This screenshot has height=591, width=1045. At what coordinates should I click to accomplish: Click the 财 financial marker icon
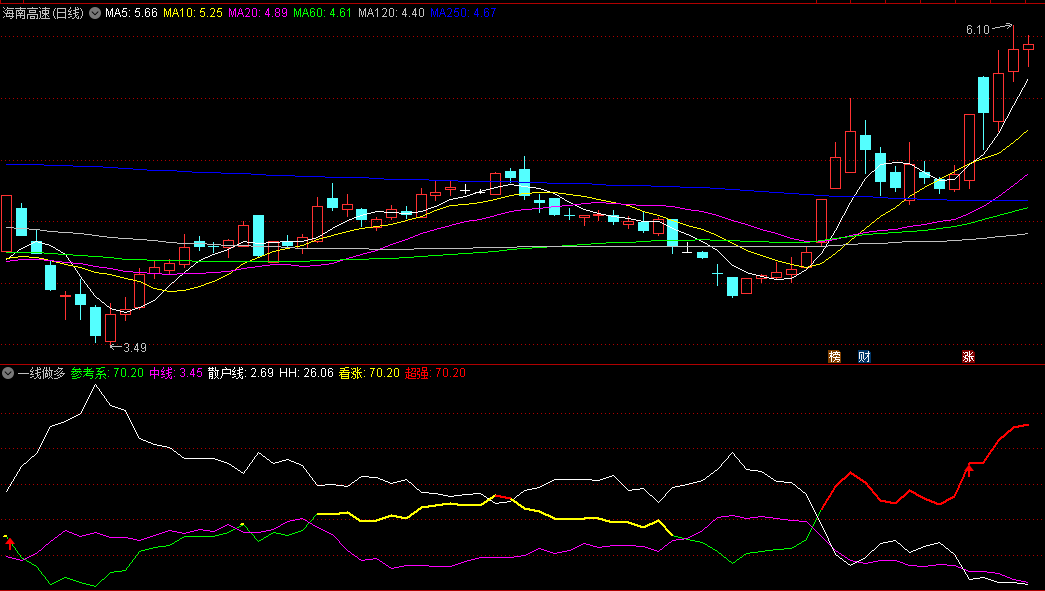864,356
